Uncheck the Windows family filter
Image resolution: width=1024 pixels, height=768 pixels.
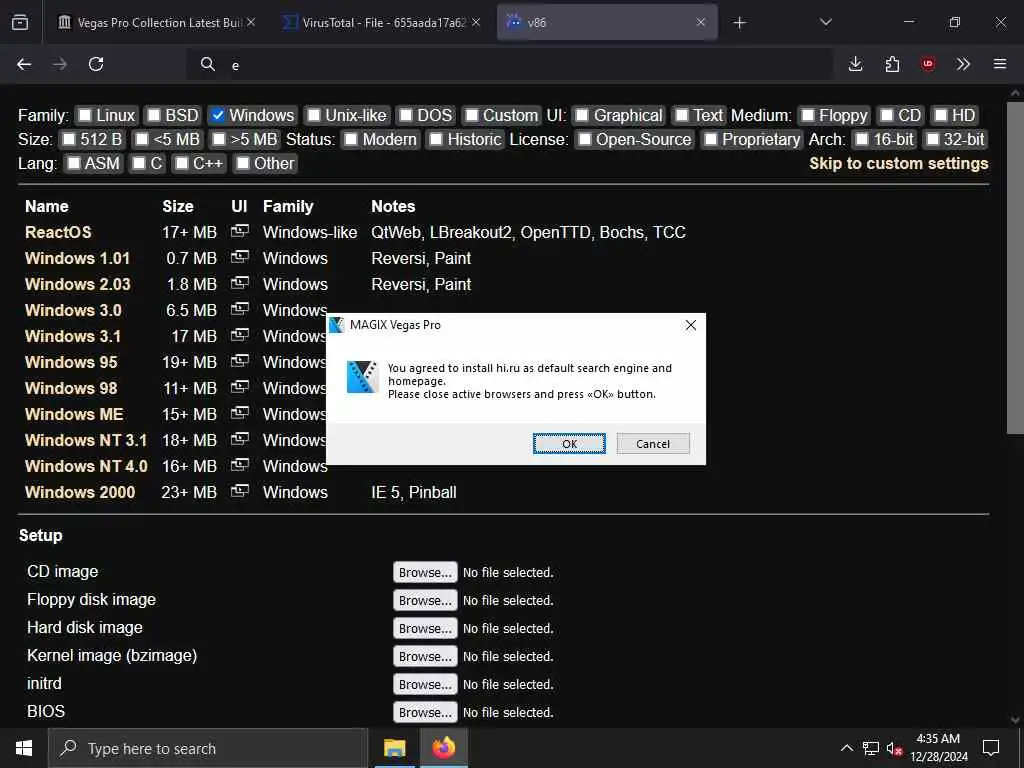218,116
